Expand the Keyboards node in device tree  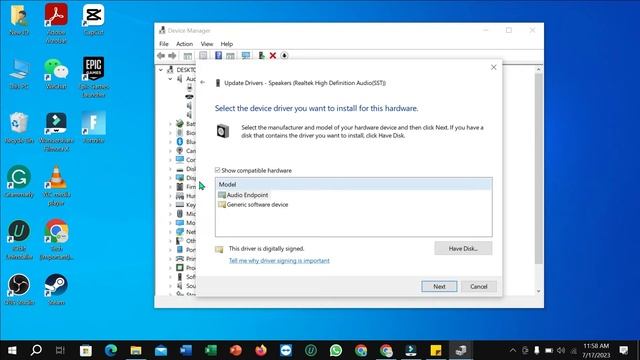tap(170, 204)
